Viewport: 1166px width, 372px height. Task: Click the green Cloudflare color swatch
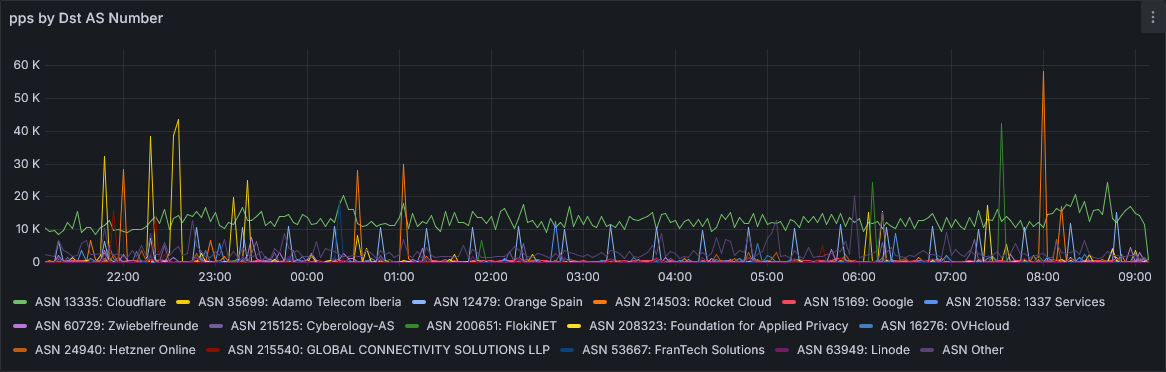20,303
